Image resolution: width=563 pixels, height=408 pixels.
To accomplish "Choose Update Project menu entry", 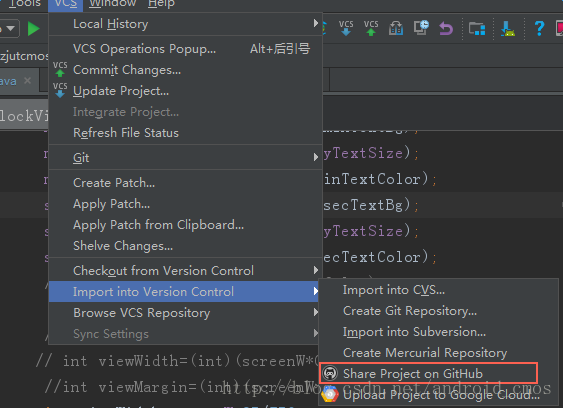I will [x=186, y=91].
